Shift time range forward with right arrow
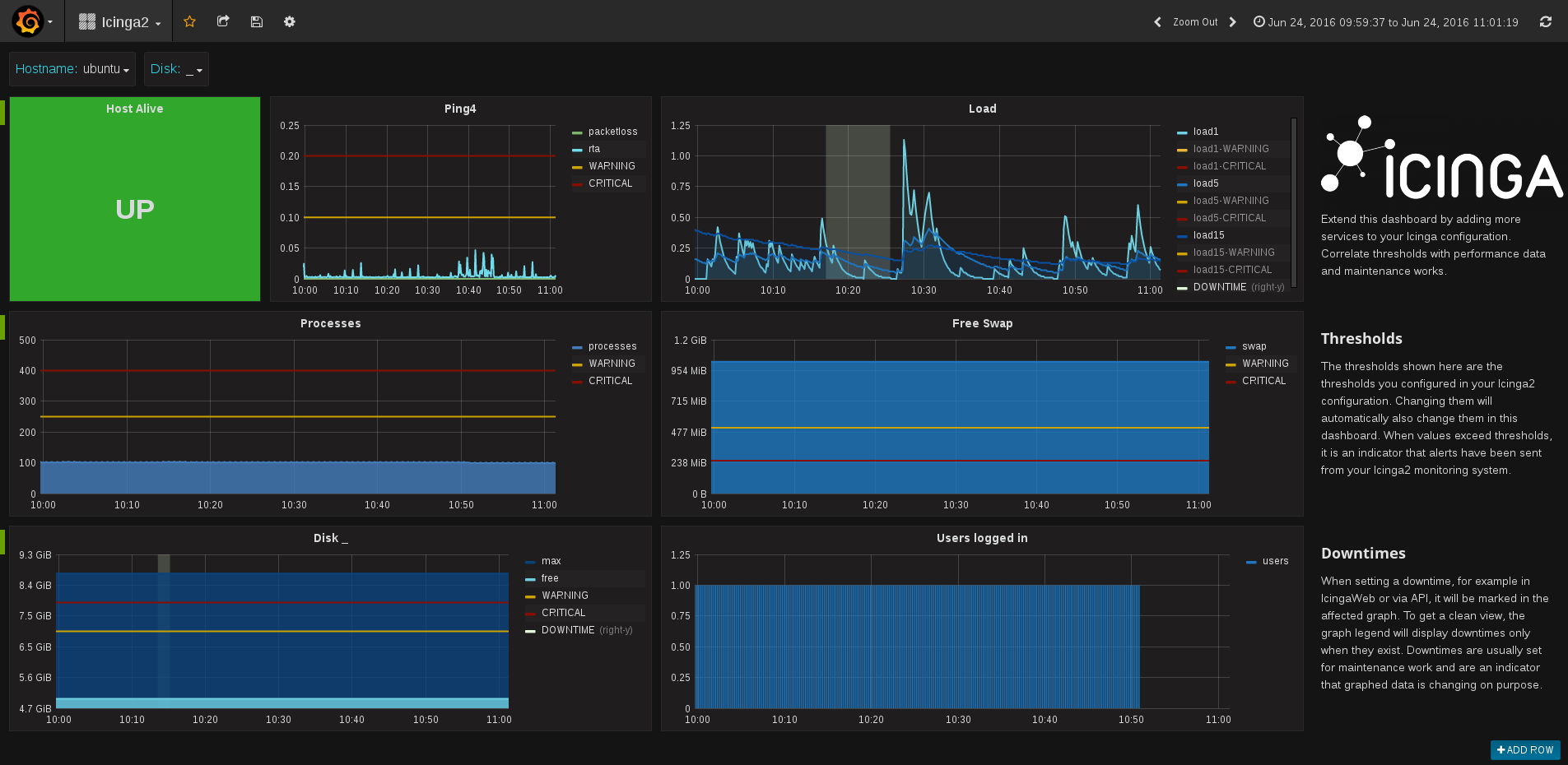1568x765 pixels. pos(1232,22)
